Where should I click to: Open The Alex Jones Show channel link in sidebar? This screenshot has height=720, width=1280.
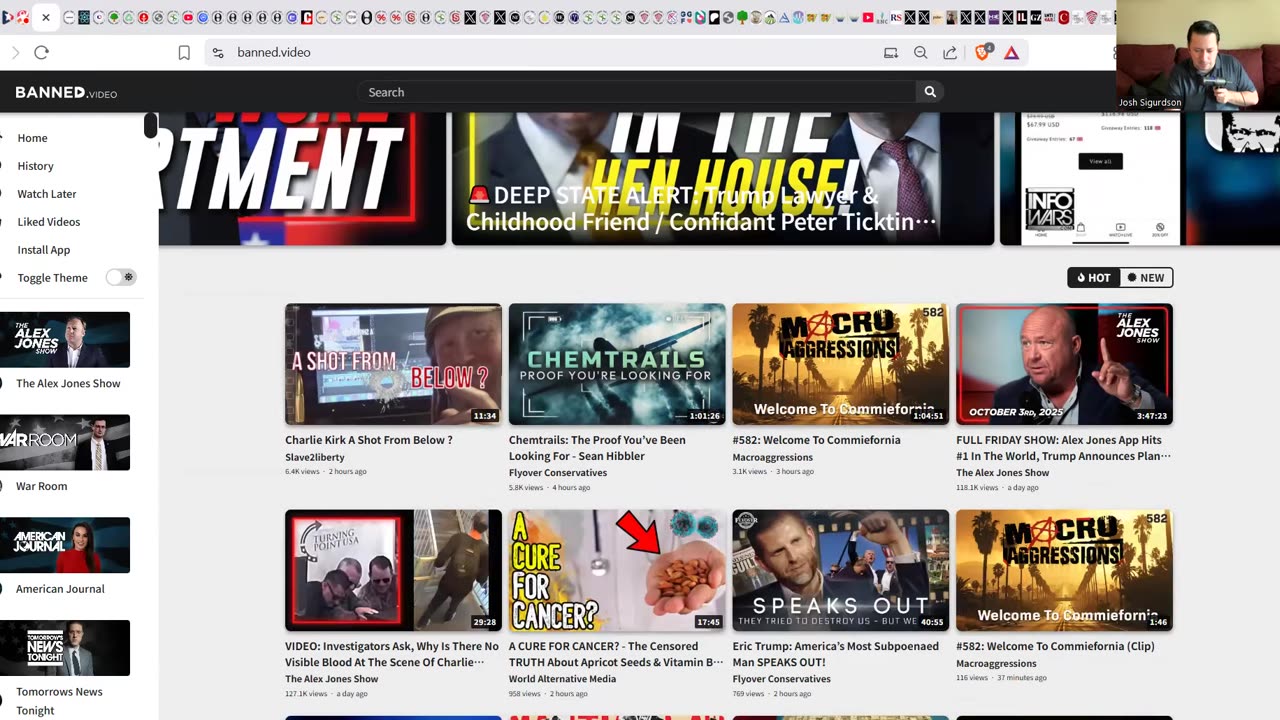click(68, 383)
